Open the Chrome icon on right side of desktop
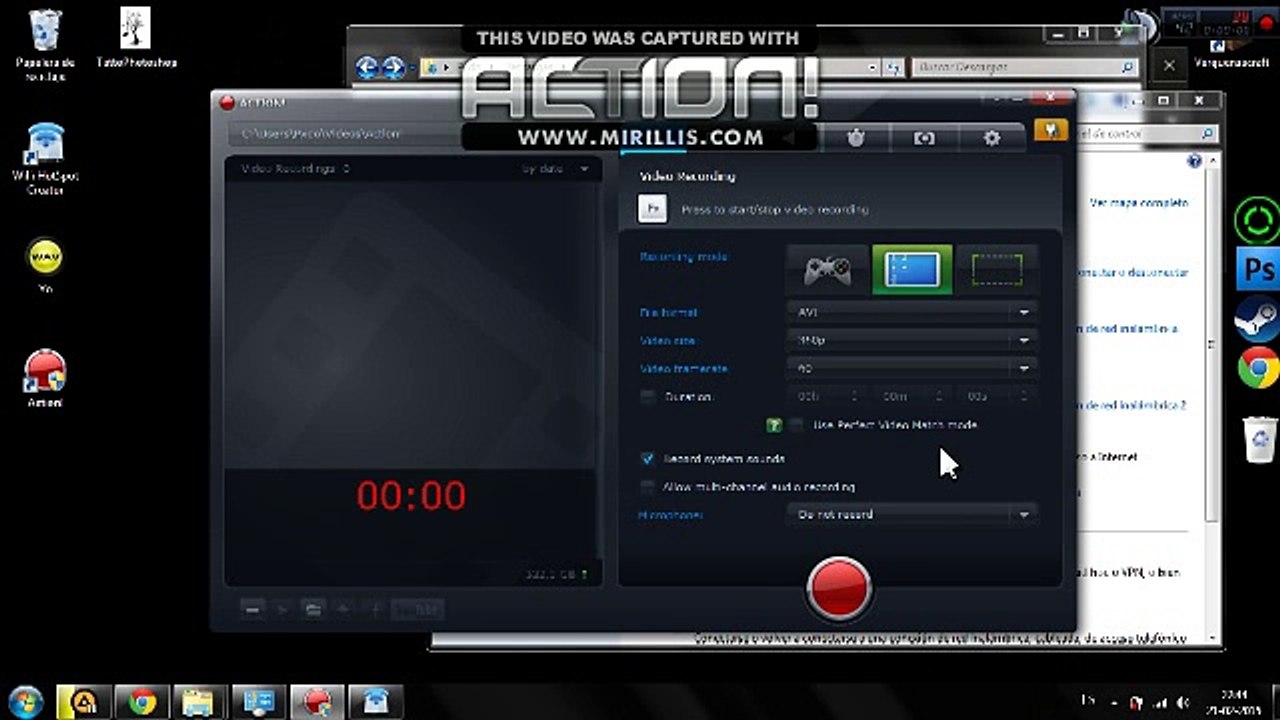Viewport: 1280px width, 720px height. click(x=1259, y=368)
